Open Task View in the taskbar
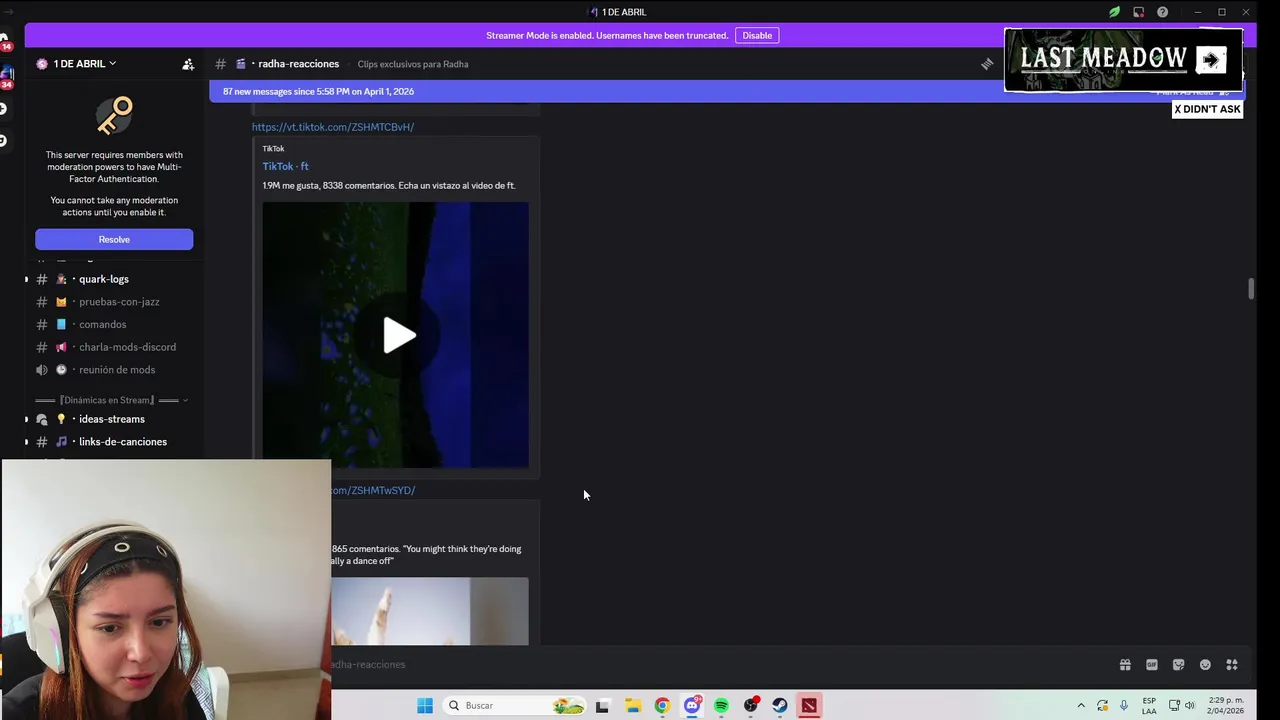This screenshot has height=720, width=1280. point(602,706)
